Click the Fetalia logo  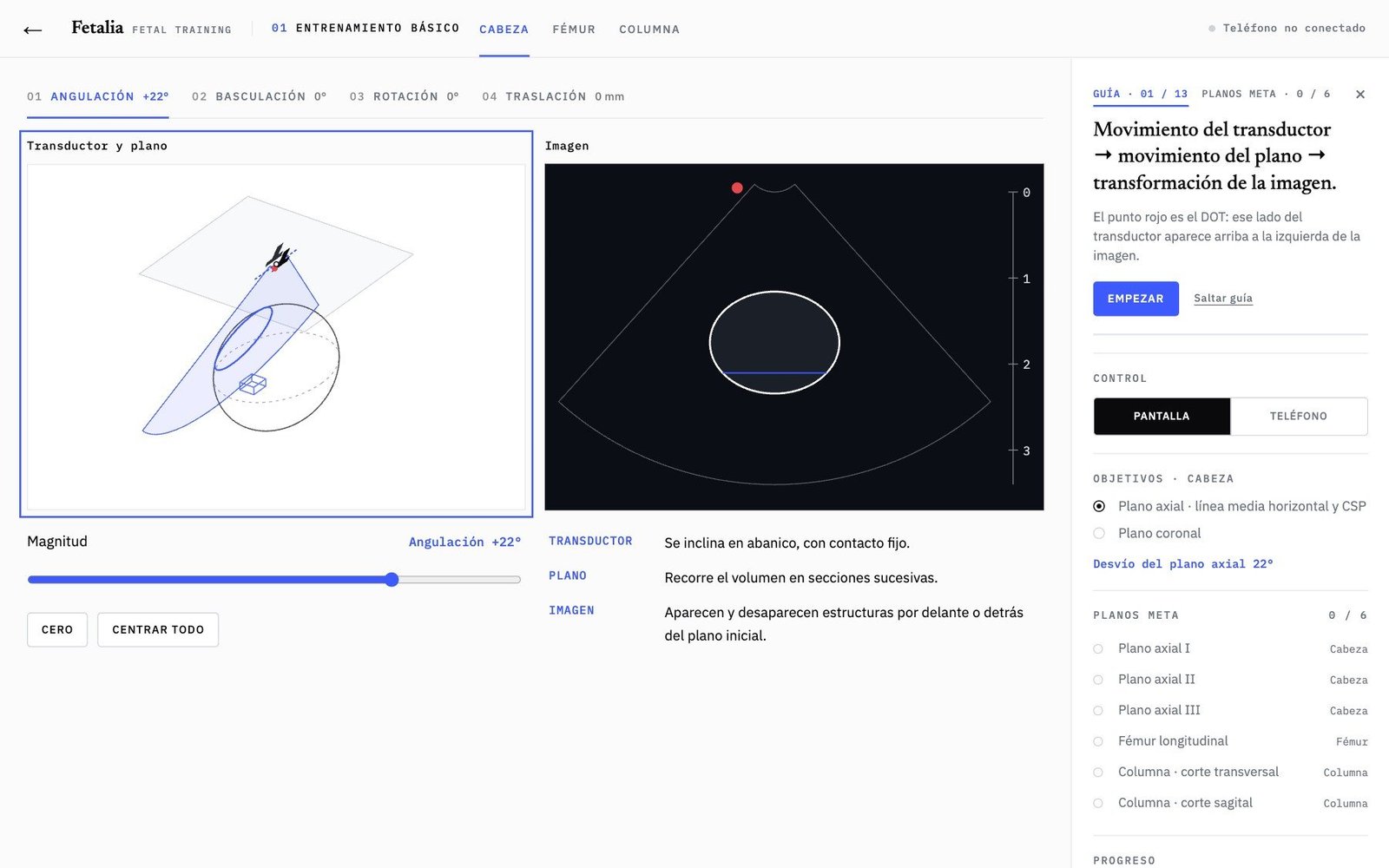[x=97, y=28]
